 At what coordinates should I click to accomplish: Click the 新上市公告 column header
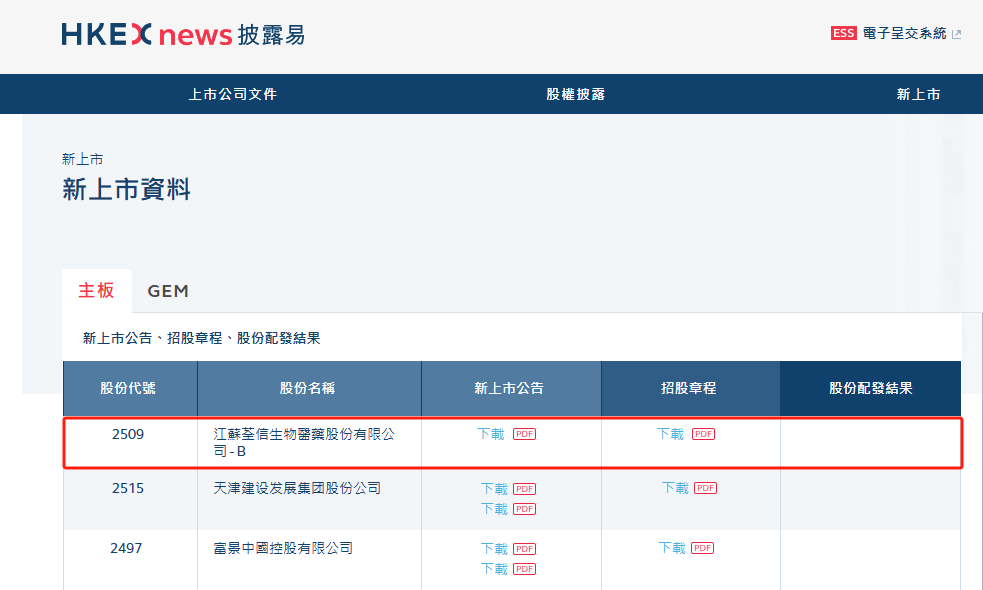[x=511, y=388]
